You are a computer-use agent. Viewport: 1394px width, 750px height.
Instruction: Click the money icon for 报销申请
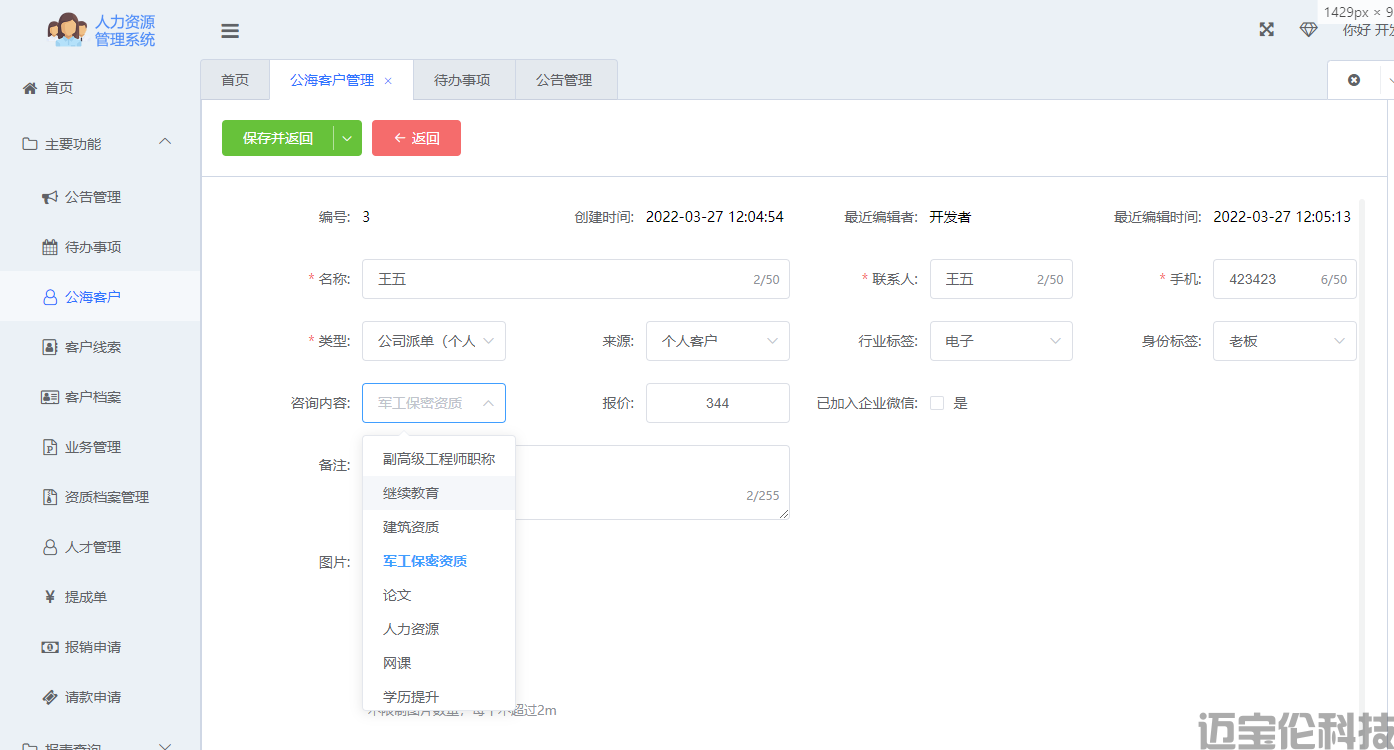50,647
